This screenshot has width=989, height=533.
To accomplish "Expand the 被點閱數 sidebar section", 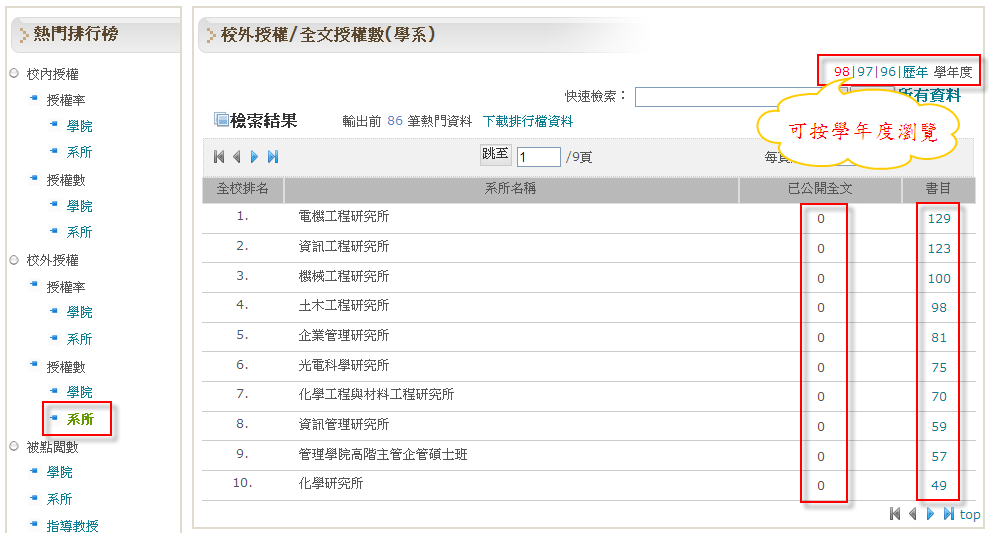I will 53,446.
